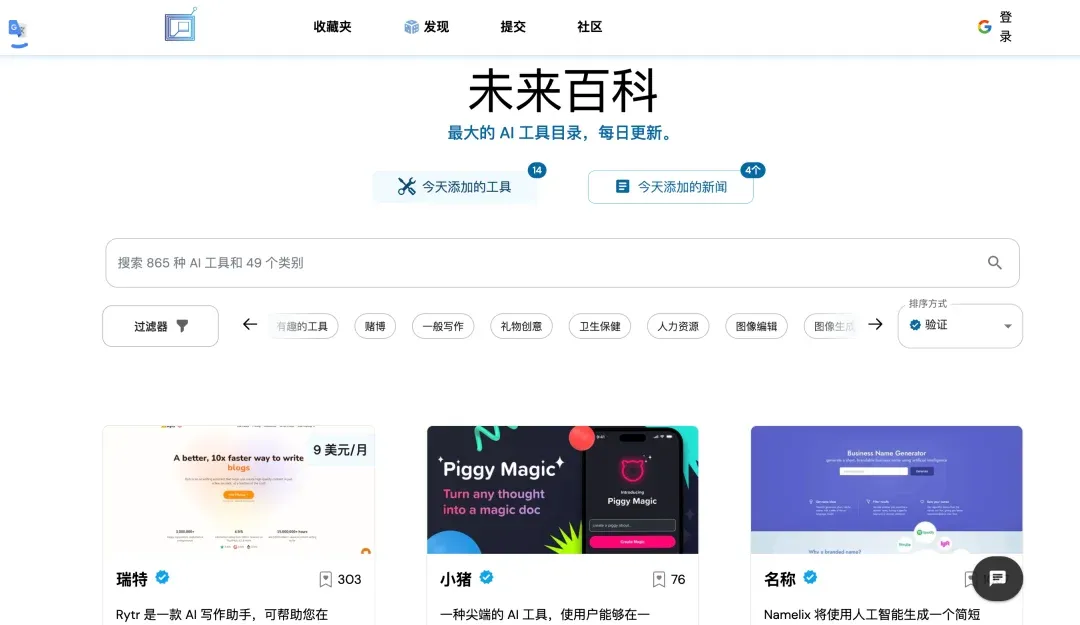
Task: Click the left arrow to see earlier categories
Action: tap(249, 325)
